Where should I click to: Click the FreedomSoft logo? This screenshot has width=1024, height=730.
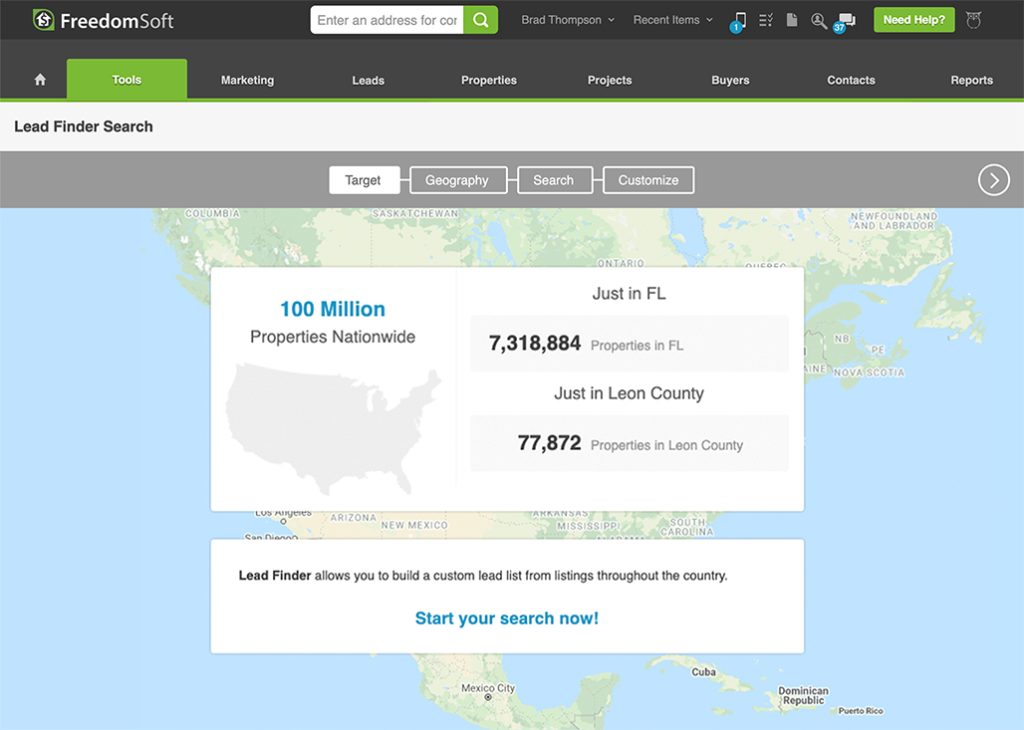(x=103, y=20)
